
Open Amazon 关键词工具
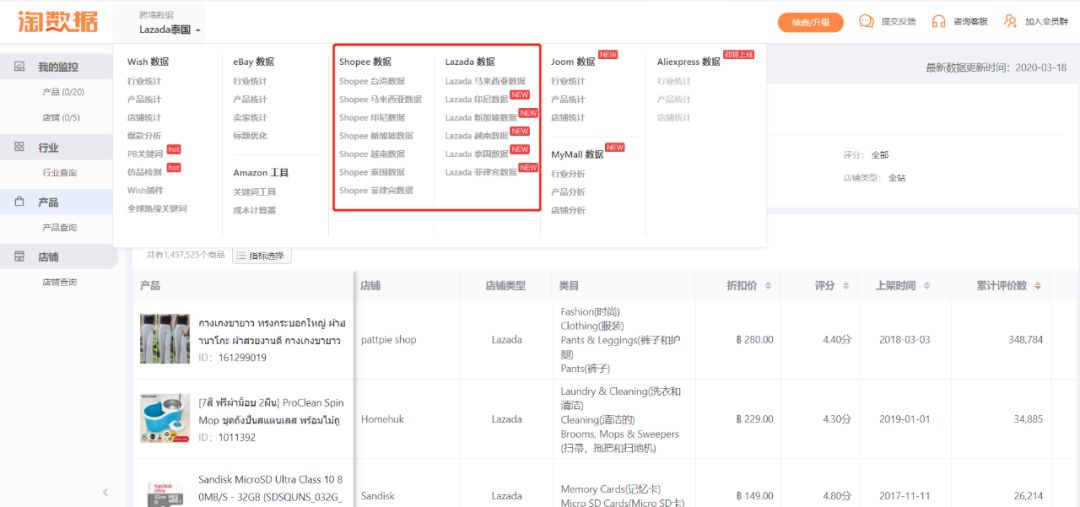[254, 192]
